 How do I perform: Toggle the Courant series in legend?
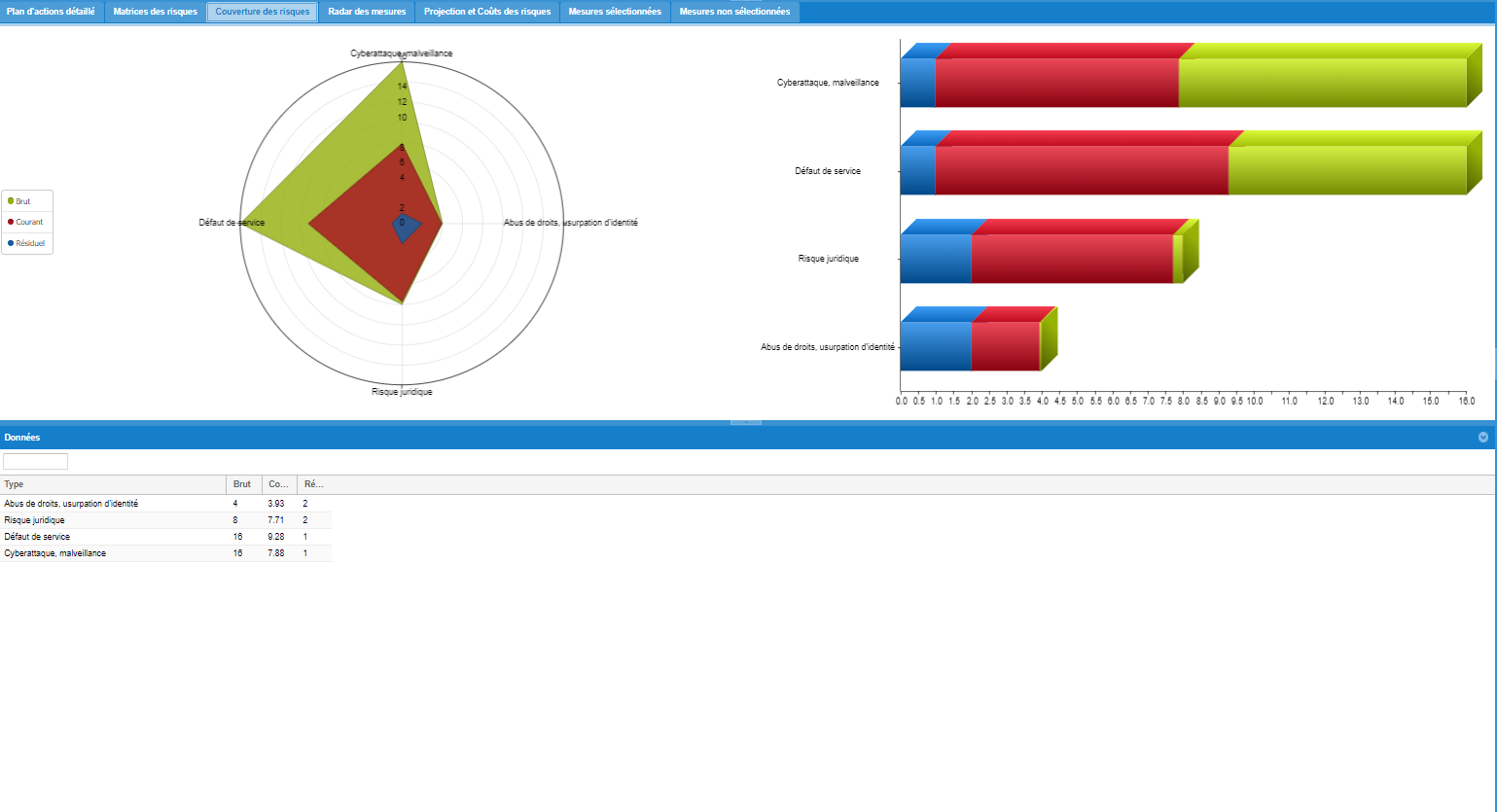[x=28, y=222]
